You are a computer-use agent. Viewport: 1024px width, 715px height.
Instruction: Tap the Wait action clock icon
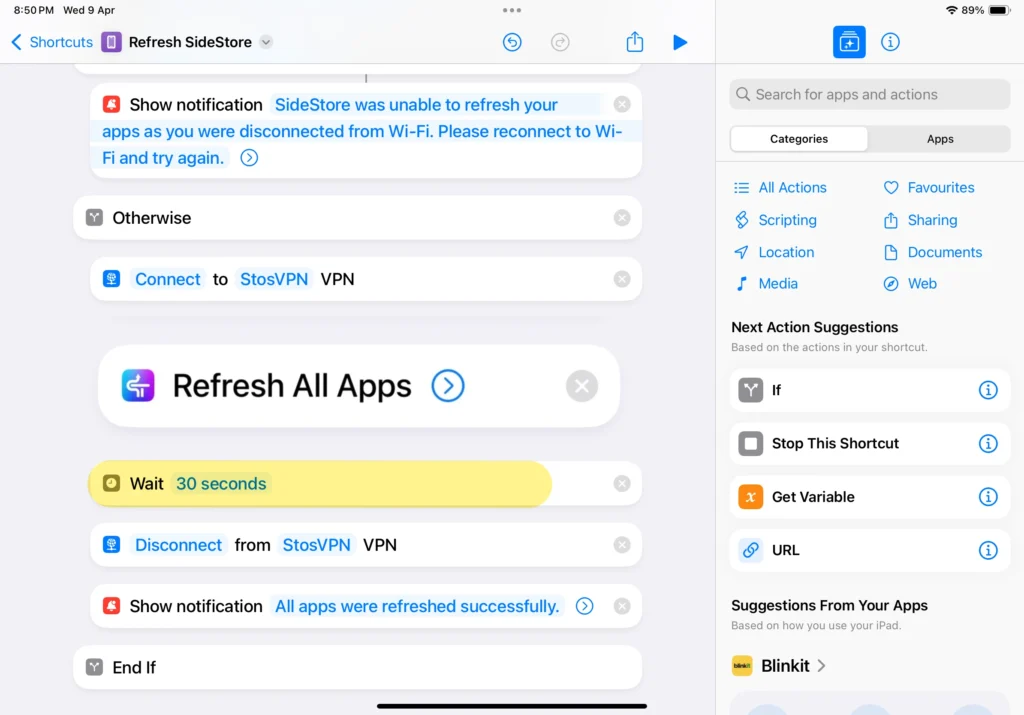coord(111,484)
